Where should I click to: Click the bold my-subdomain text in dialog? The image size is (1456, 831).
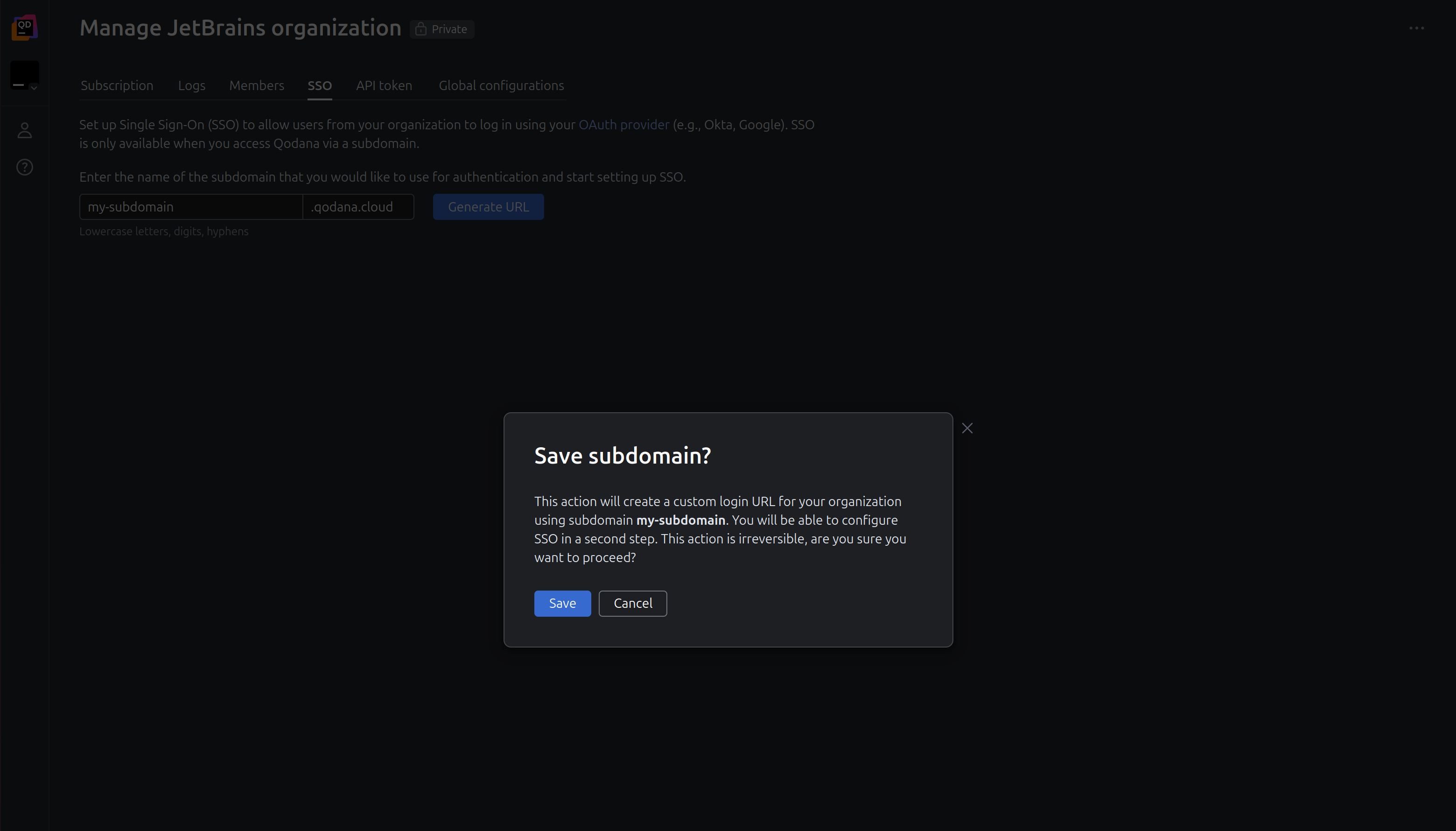tap(681, 520)
